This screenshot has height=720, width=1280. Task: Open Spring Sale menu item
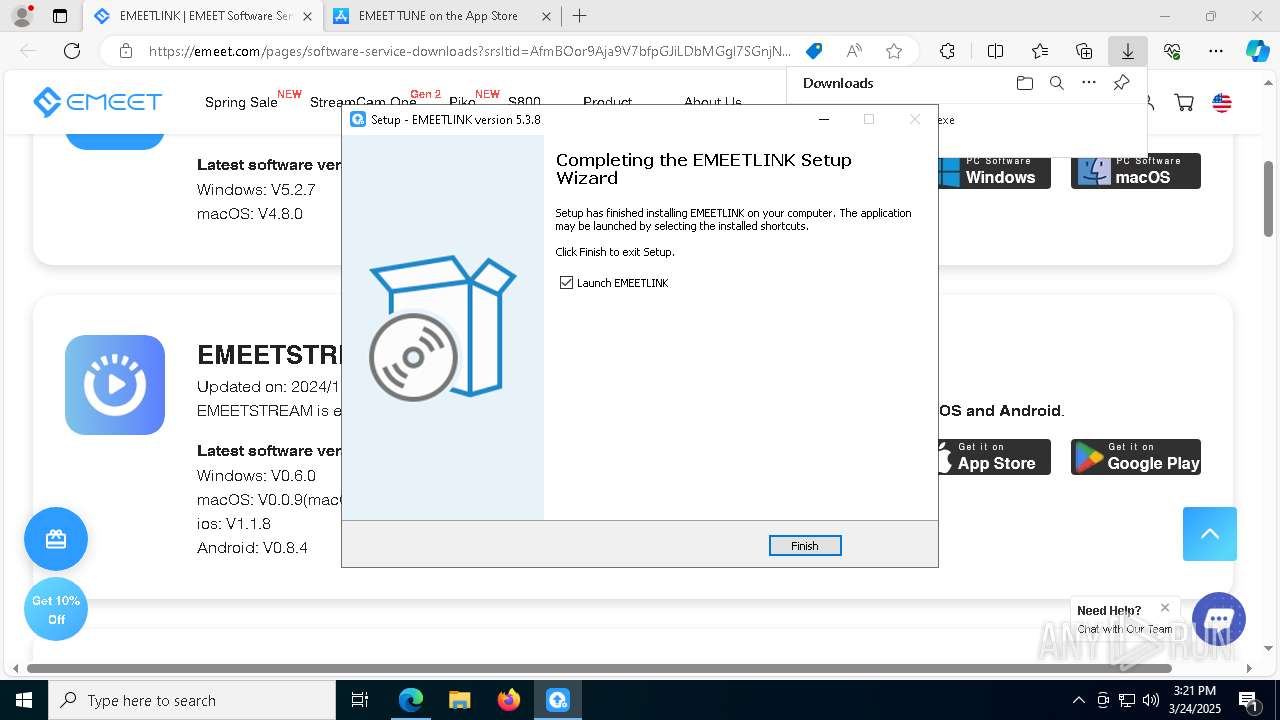pos(241,102)
